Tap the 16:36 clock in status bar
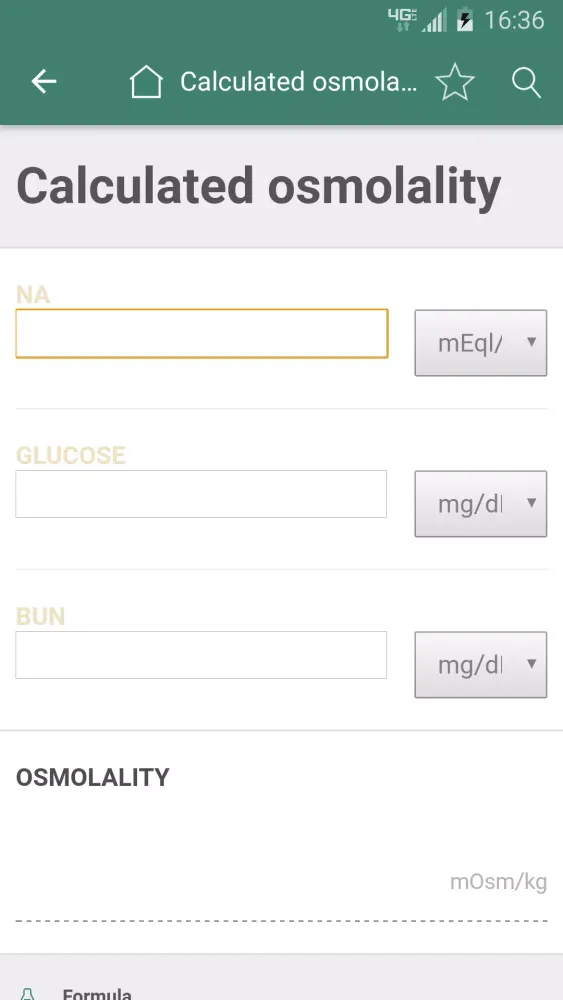 coord(515,20)
